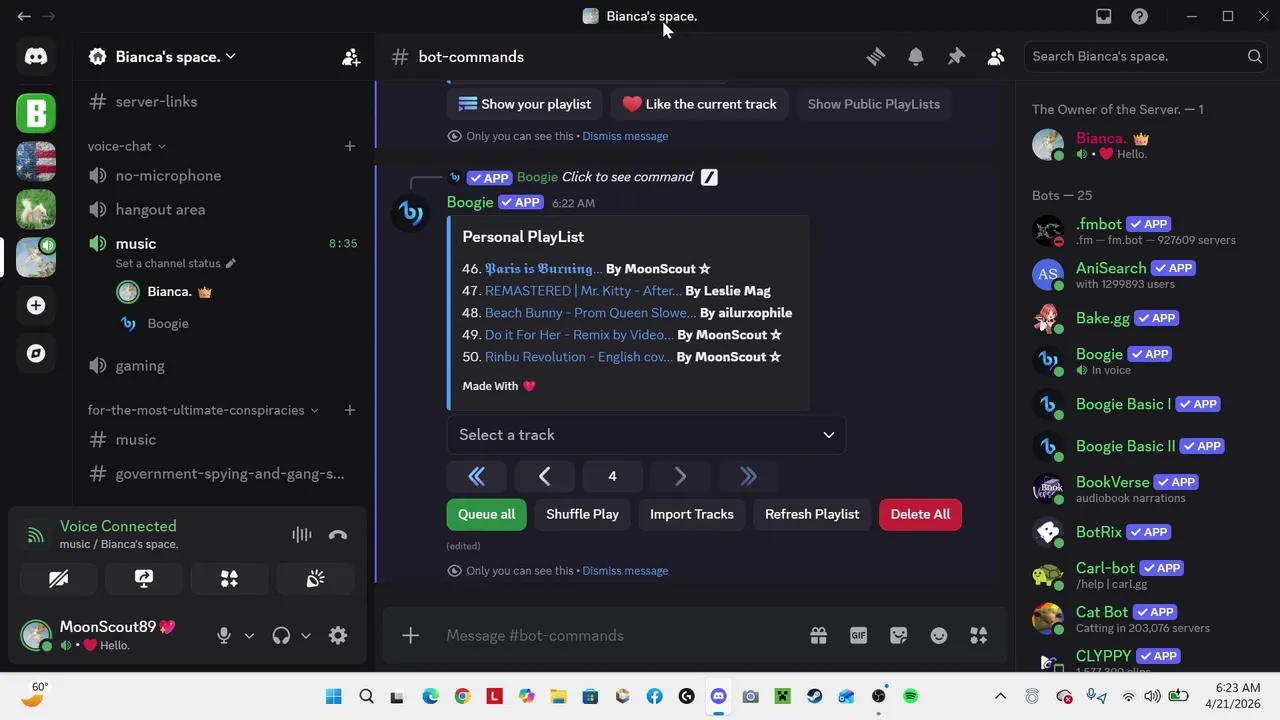Open Windows Start menu

pos(334,697)
